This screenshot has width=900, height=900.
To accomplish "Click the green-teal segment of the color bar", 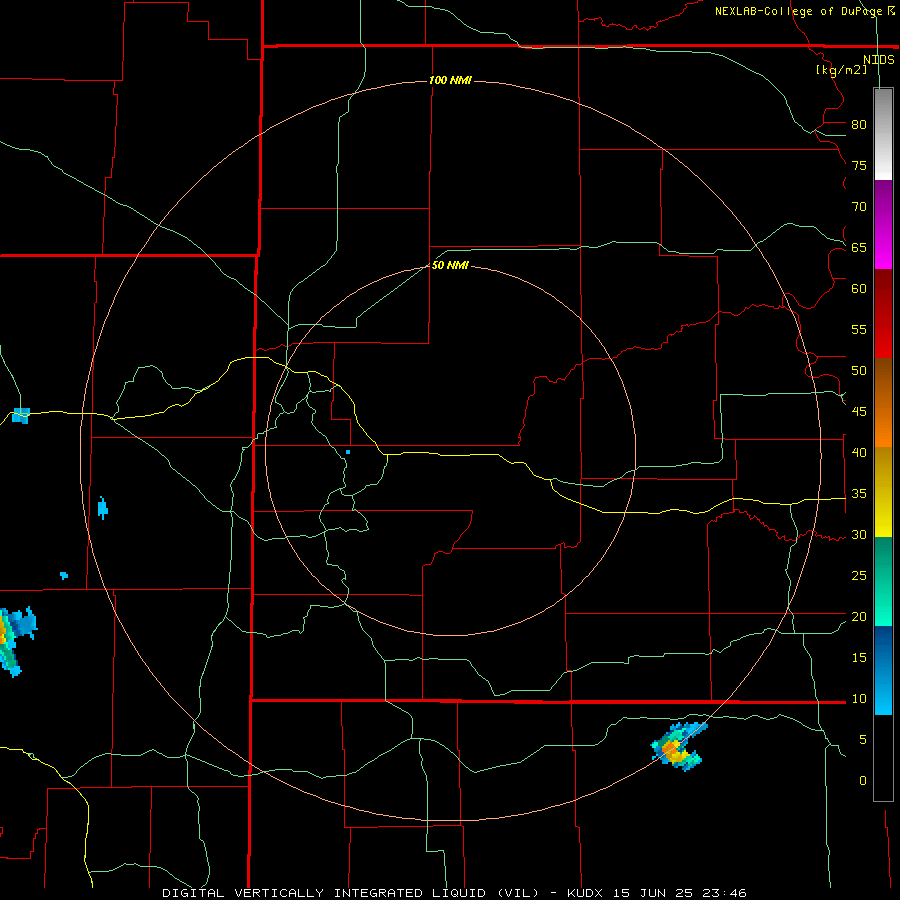I will pyautogui.click(x=883, y=581).
